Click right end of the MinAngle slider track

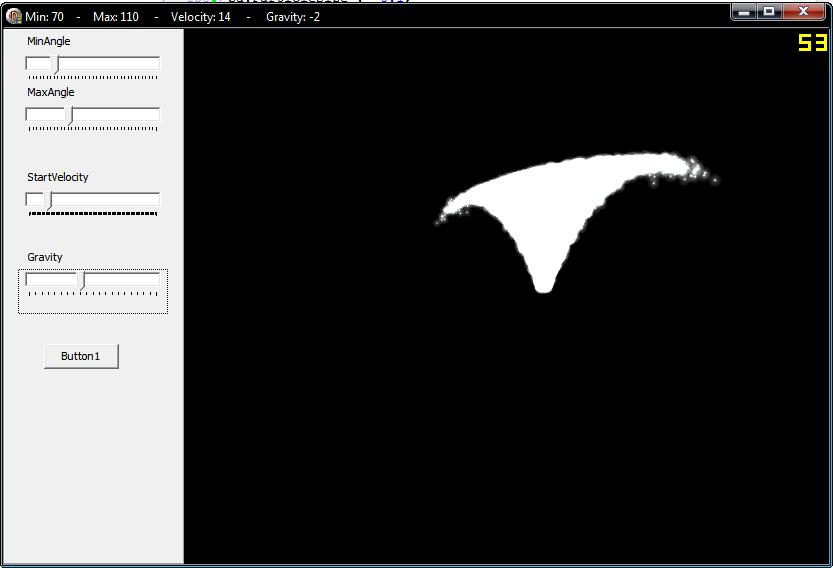point(155,64)
